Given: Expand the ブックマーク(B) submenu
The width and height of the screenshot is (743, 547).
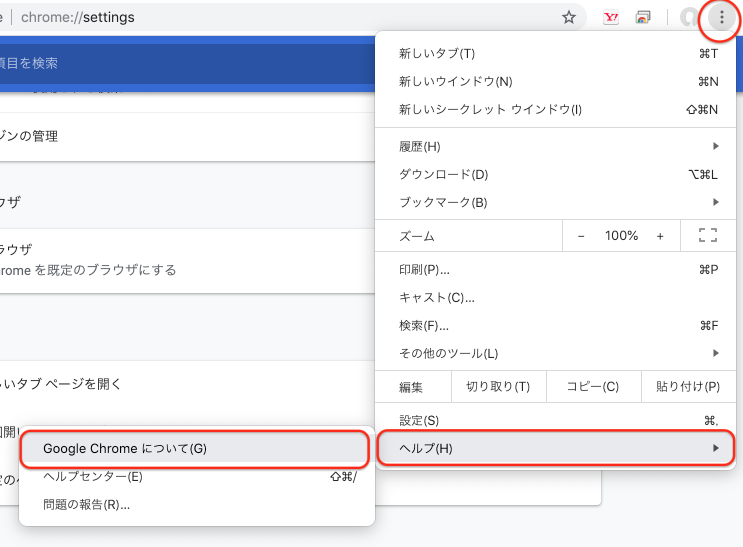Looking at the screenshot, I should pyautogui.click(x=555, y=202).
